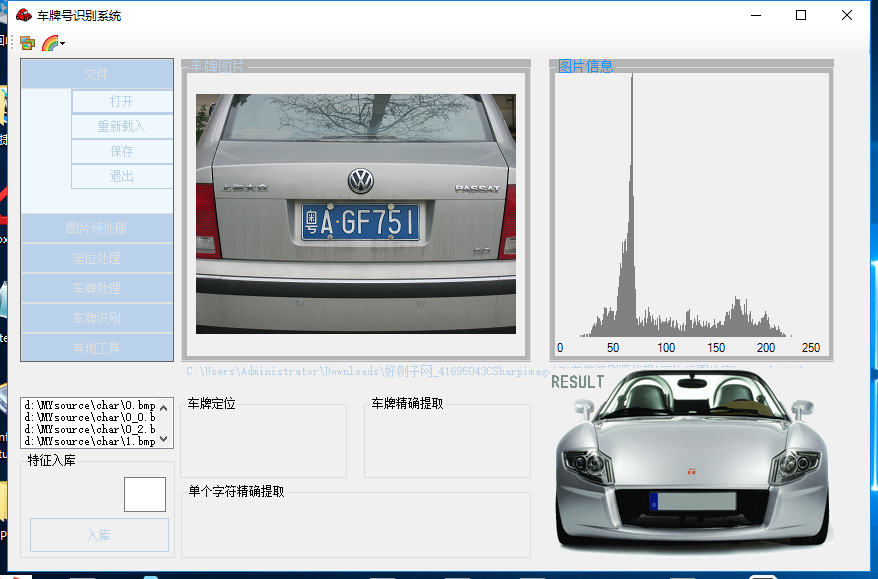This screenshot has height=579, width=878.
Task: Close the 车牌号识别系统 window
Action: tap(847, 15)
